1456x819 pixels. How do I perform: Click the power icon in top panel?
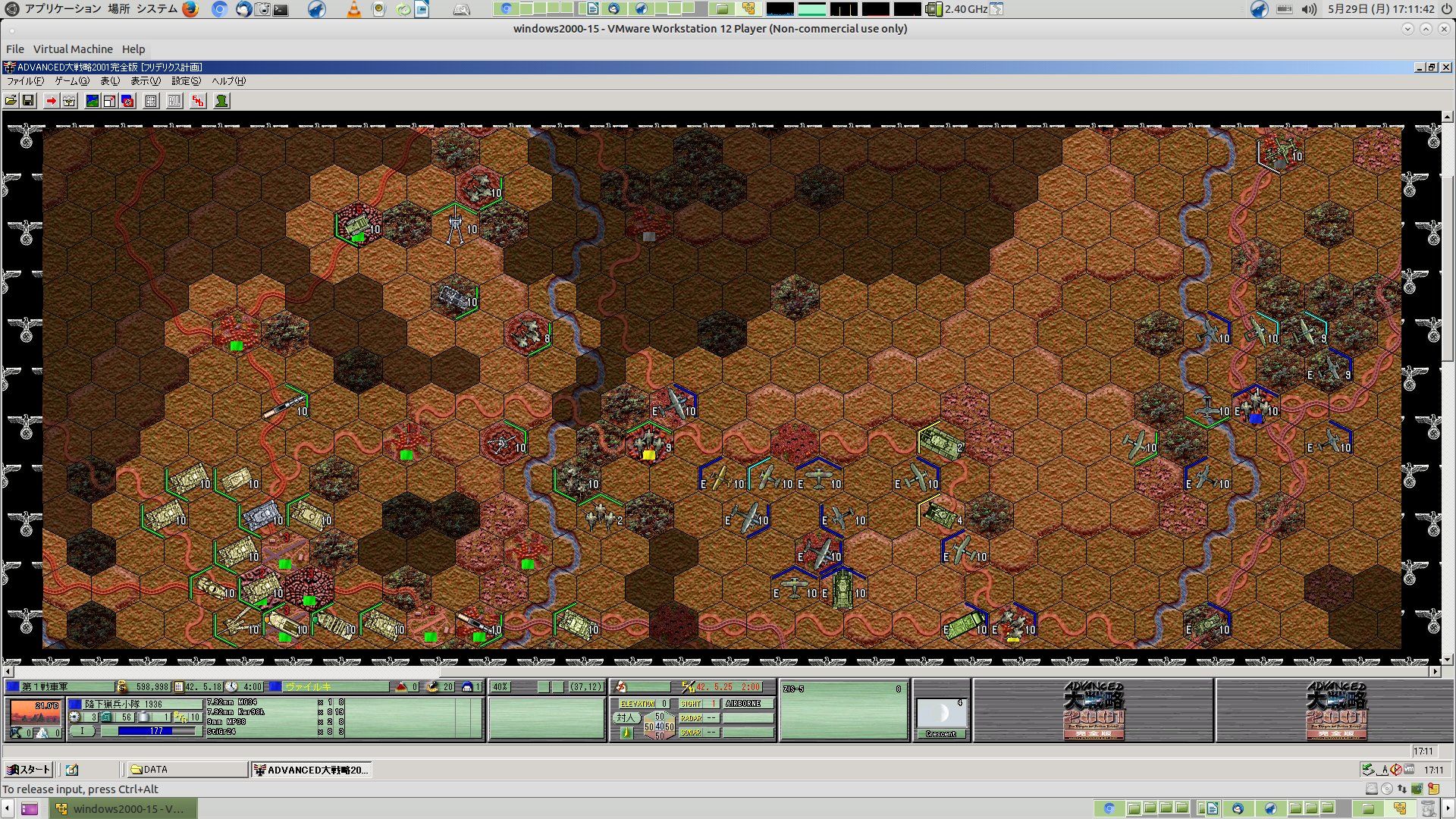point(1445,9)
